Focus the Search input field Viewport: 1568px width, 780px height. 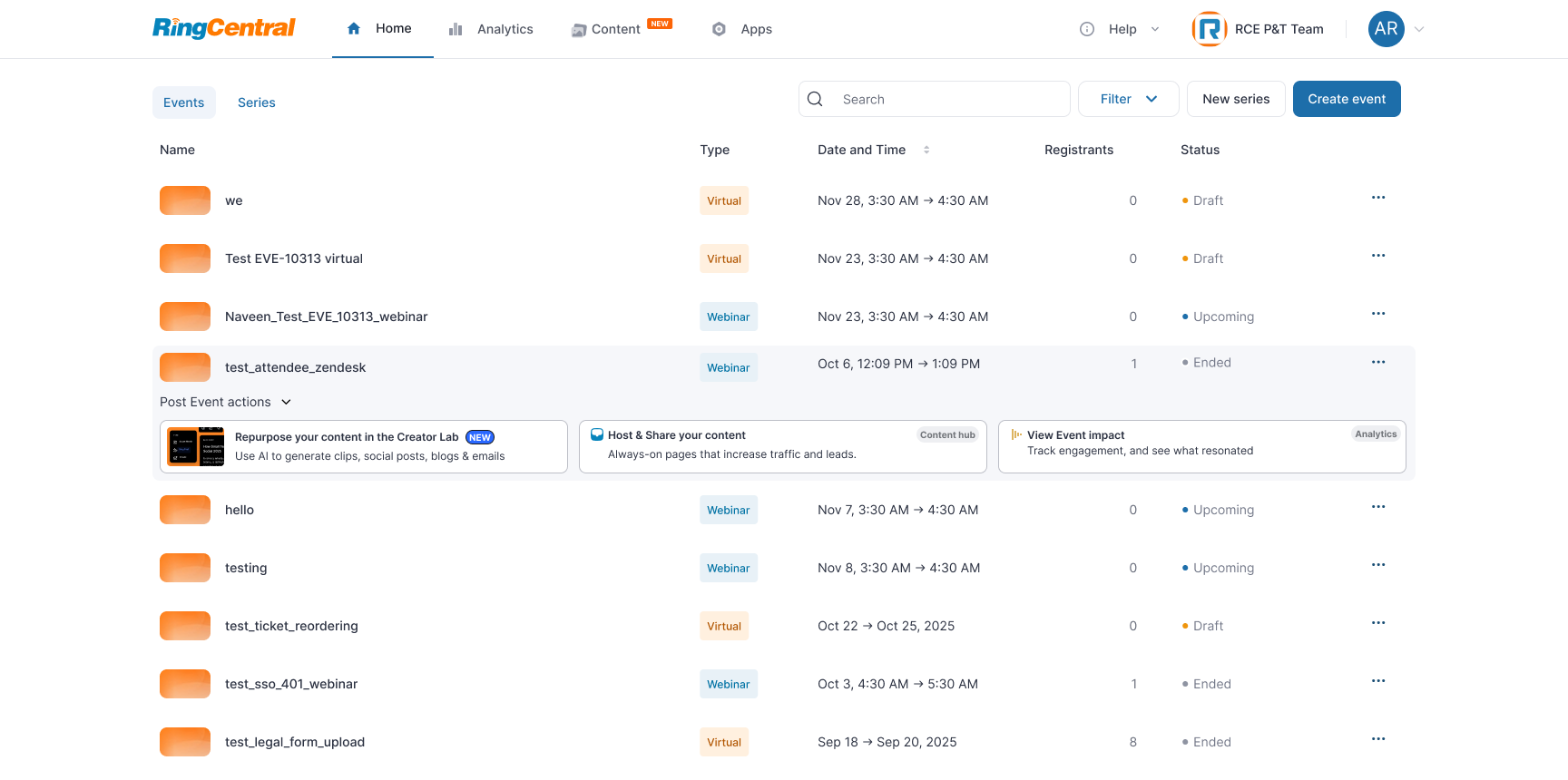(x=935, y=99)
